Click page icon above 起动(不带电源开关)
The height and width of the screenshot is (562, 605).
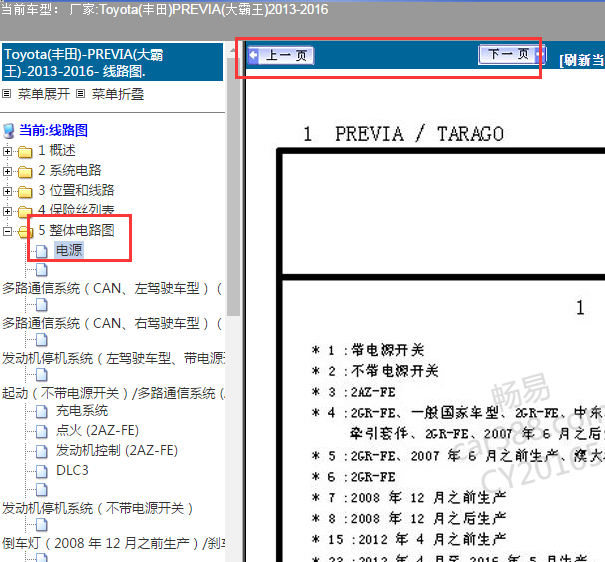tap(41, 375)
